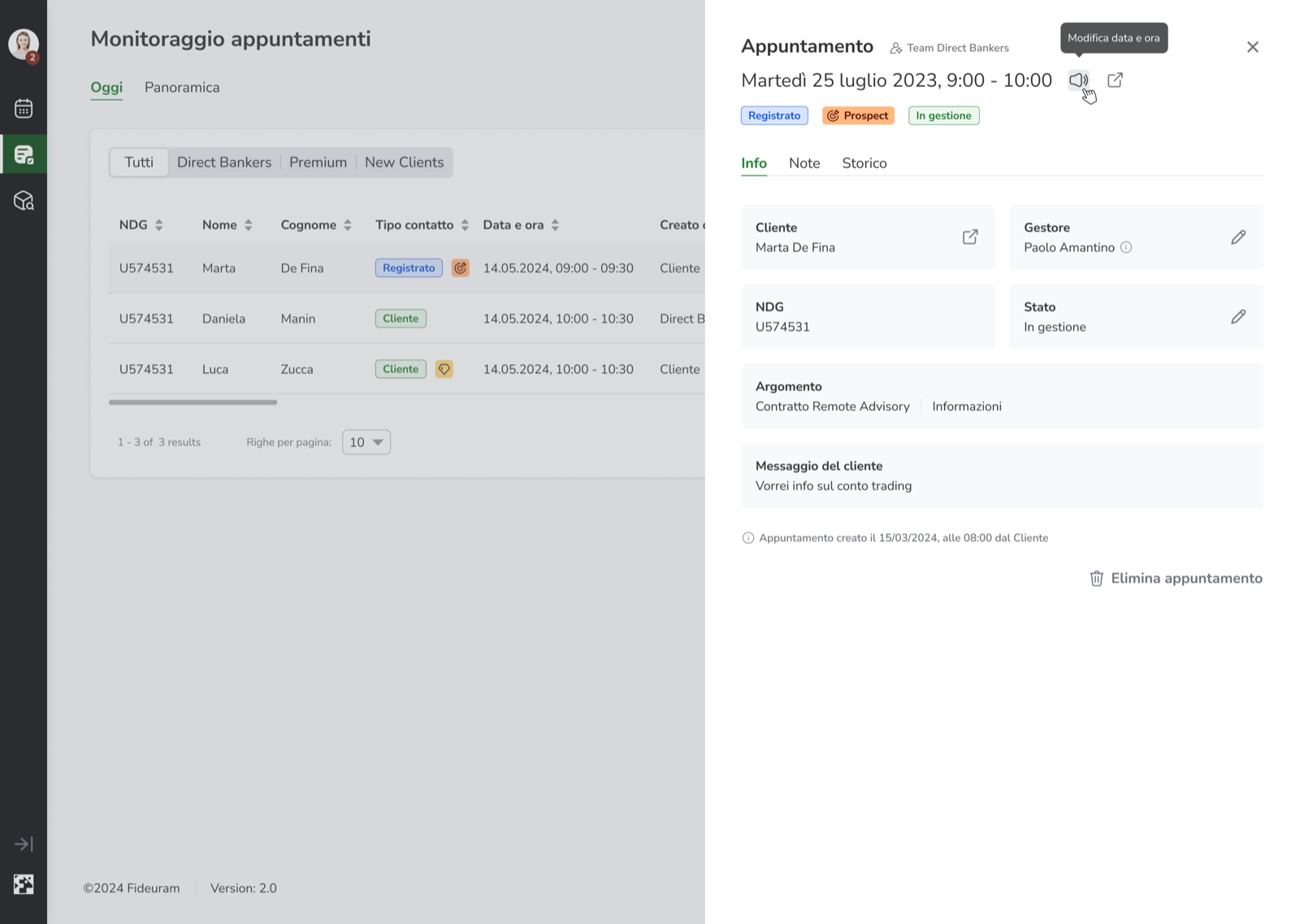The height and width of the screenshot is (924, 1300).
Task: Click info icon next to Paolo Amantino
Action: (x=1126, y=248)
